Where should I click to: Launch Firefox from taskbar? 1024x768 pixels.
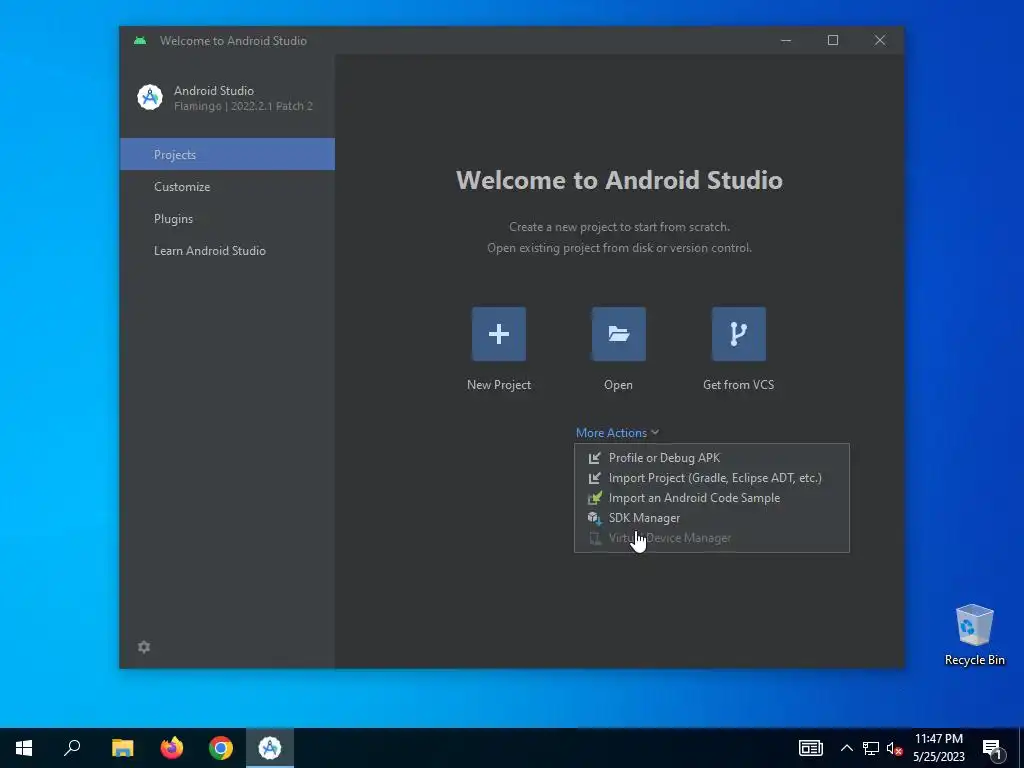click(172, 748)
